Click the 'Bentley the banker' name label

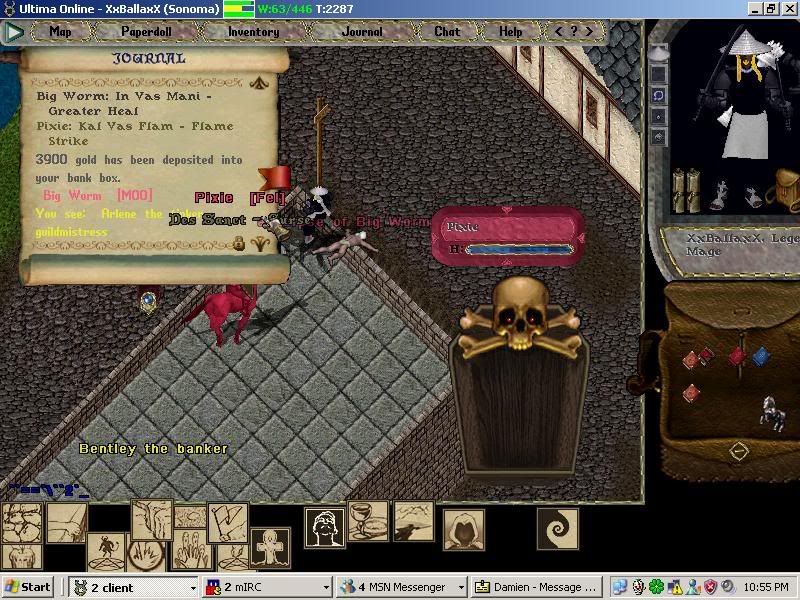pyautogui.click(x=153, y=449)
